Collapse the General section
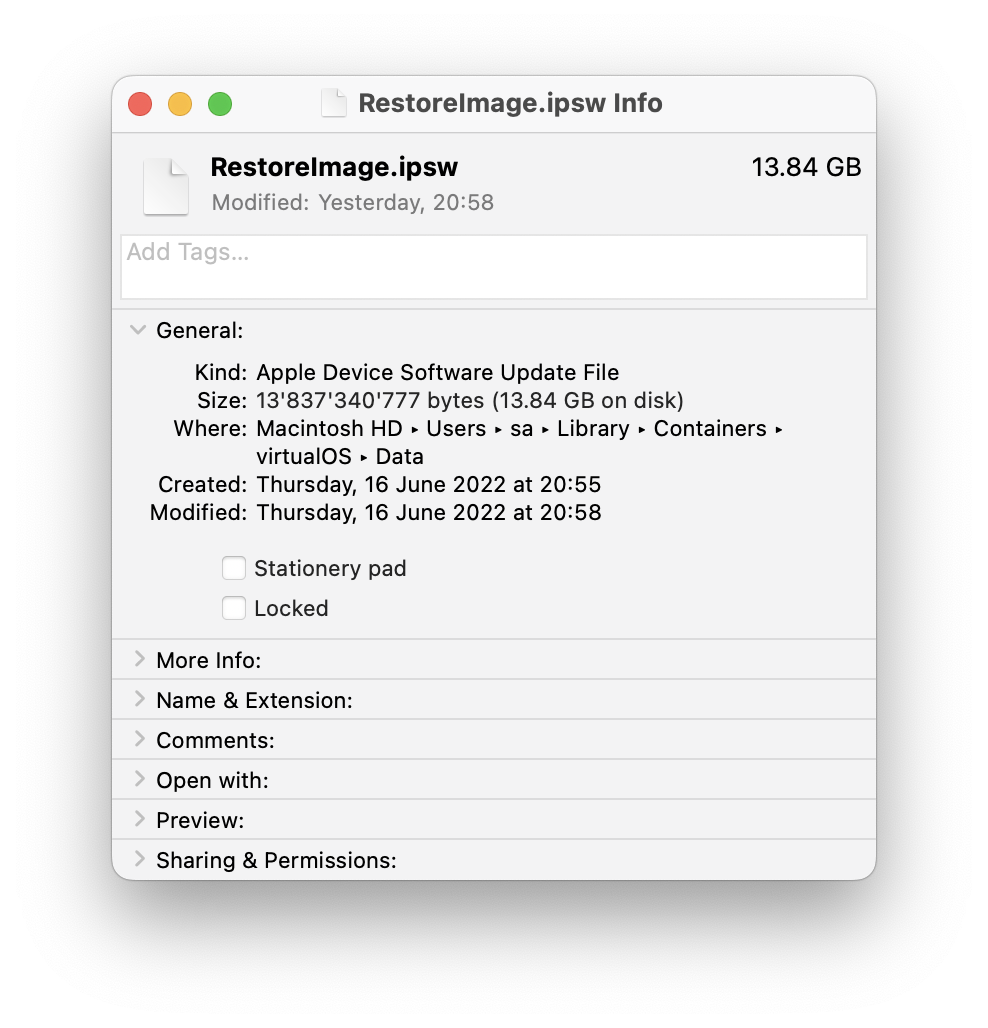This screenshot has height=1028, width=988. (138, 330)
